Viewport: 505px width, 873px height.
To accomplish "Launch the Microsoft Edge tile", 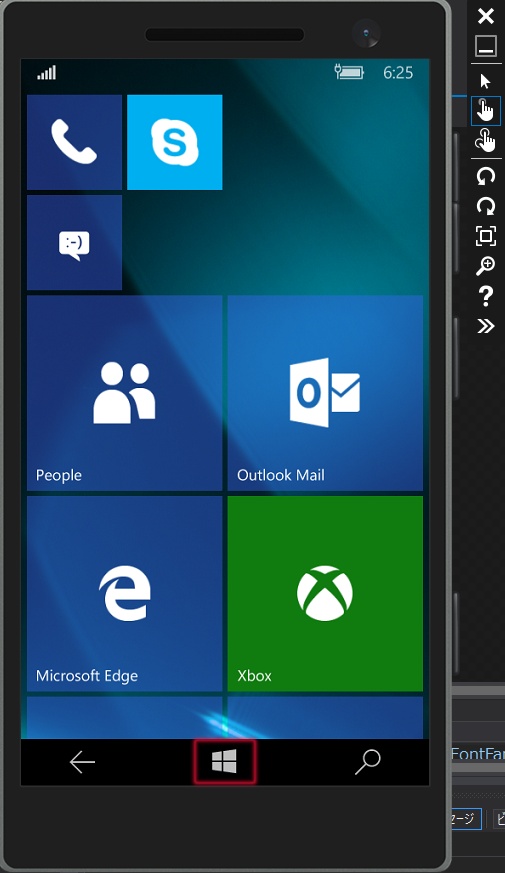I will click(x=125, y=594).
